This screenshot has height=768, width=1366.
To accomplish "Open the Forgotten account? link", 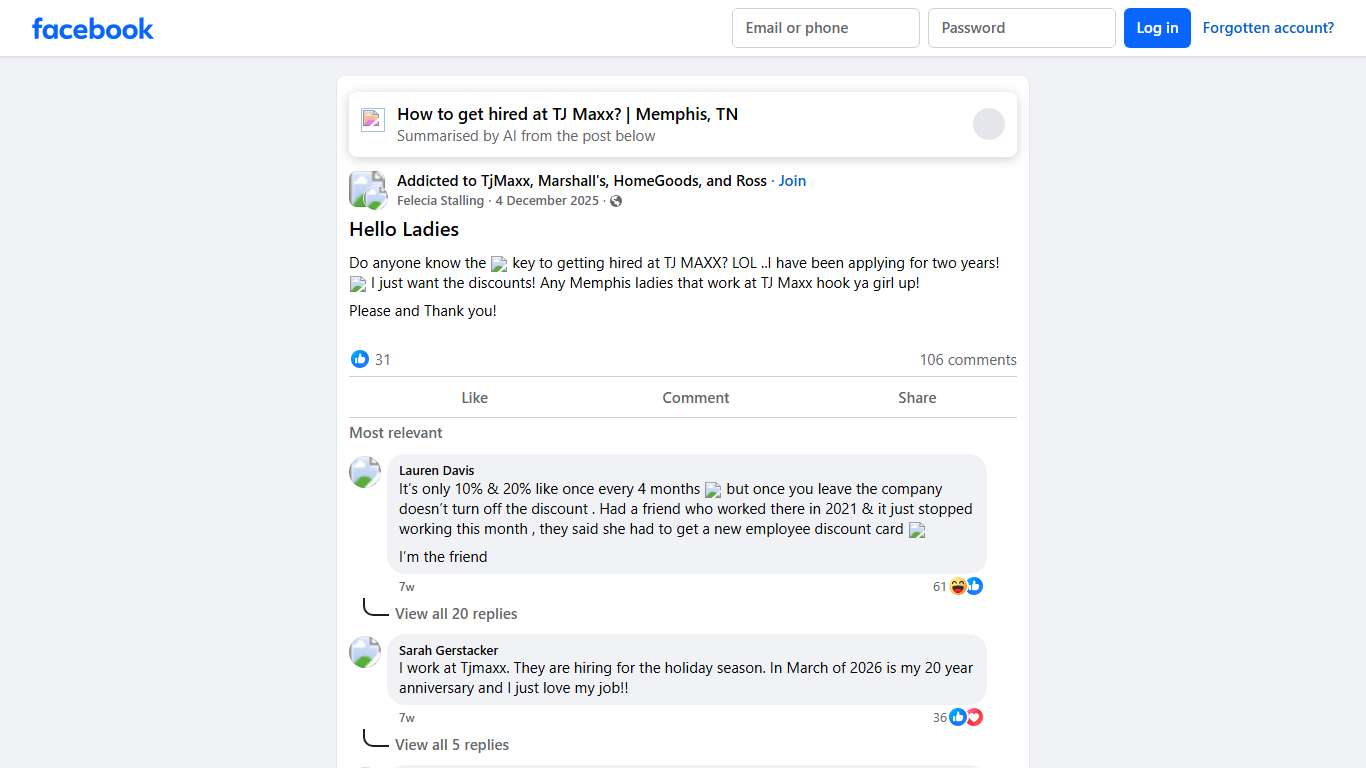I will [1268, 28].
